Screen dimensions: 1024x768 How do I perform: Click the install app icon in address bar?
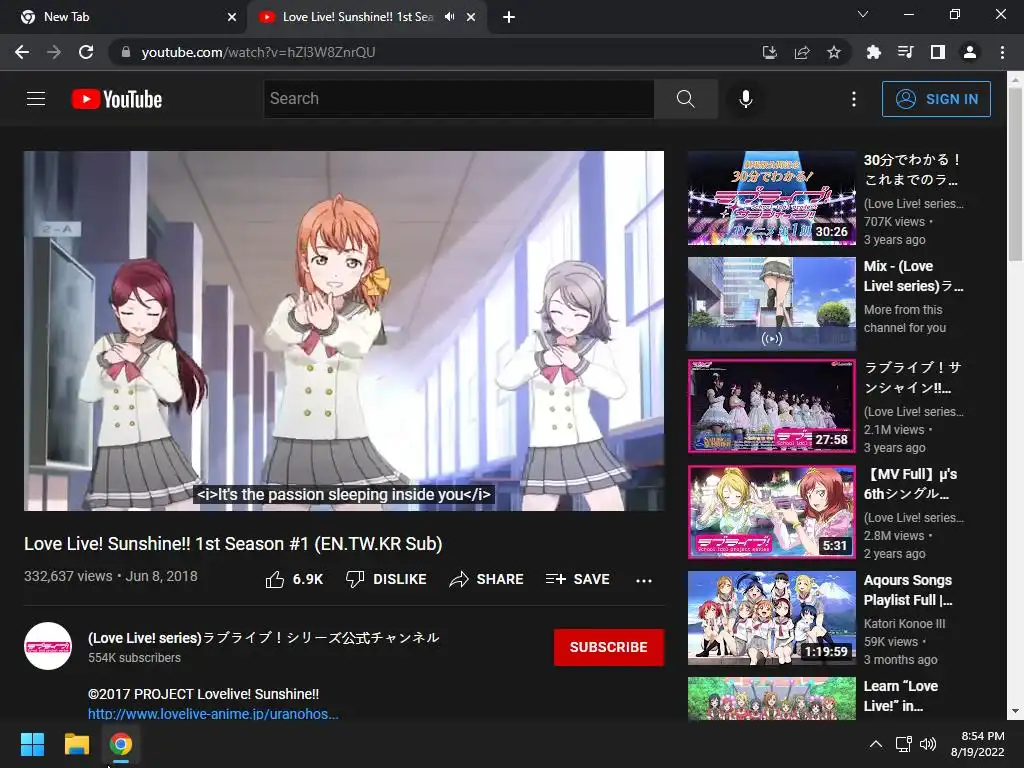(770, 52)
